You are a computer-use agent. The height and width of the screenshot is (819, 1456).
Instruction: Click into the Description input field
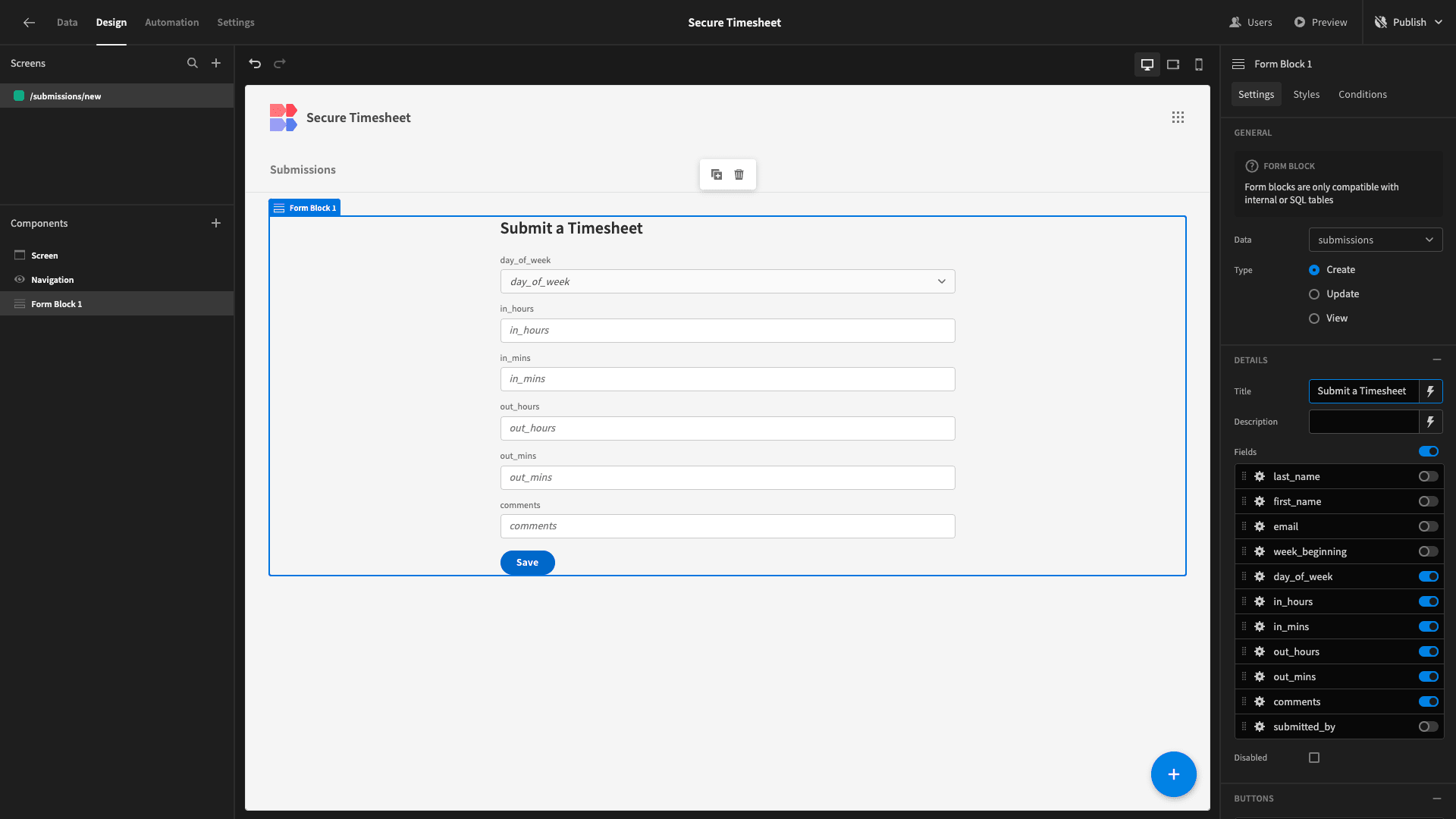coord(1363,422)
